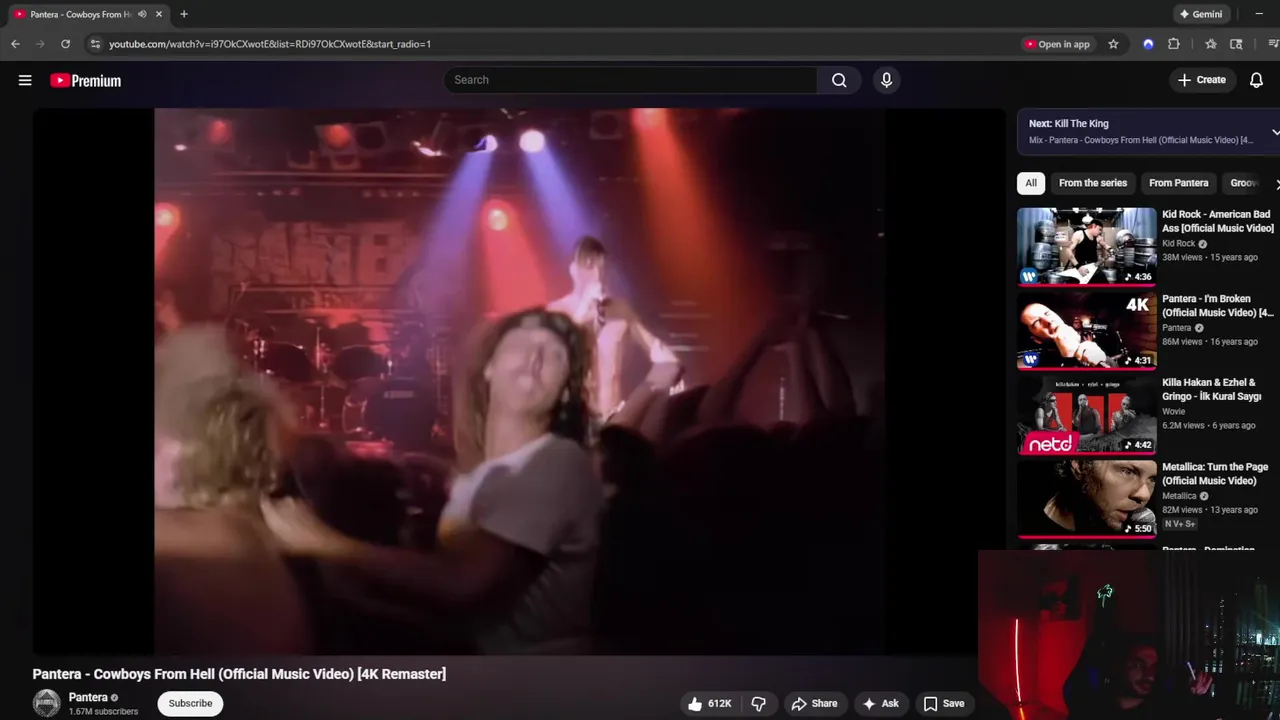The height and width of the screenshot is (720, 1280).
Task: Click 86M views 16 years ago text
Action: point(1210,341)
